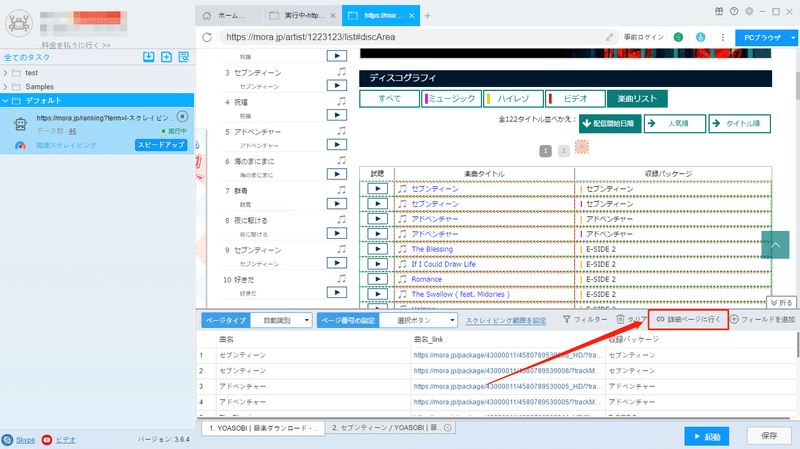Close the bottom tab 2. セブンティーン / YOASOBI
Viewport: 800px width, 449px height.
click(447, 428)
